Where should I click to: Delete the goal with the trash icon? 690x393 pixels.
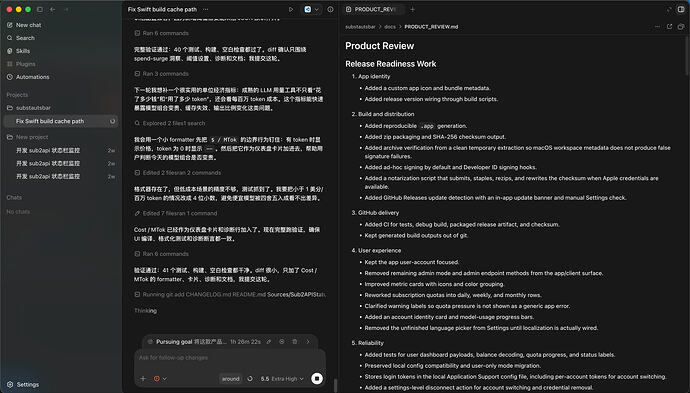click(295, 342)
